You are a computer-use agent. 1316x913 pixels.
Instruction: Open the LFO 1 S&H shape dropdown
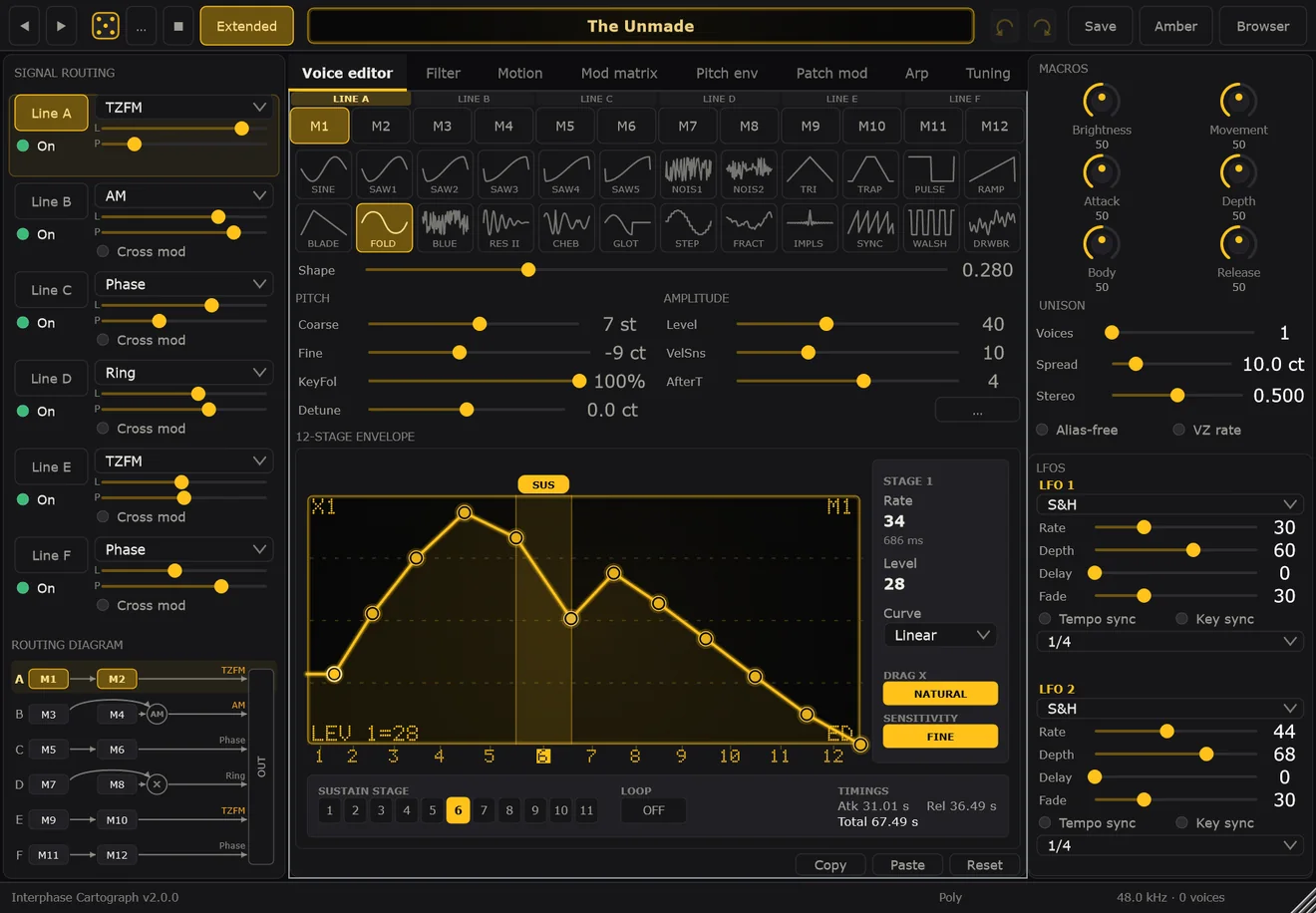1170,504
